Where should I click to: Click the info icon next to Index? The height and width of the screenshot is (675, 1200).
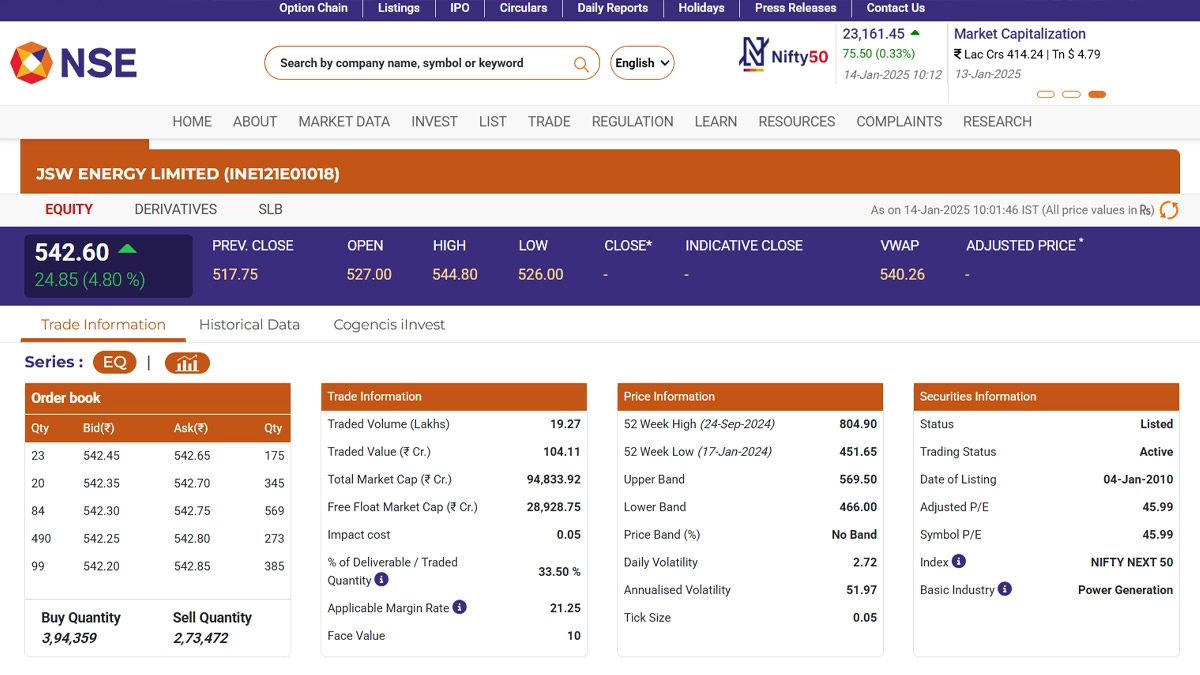(958, 562)
